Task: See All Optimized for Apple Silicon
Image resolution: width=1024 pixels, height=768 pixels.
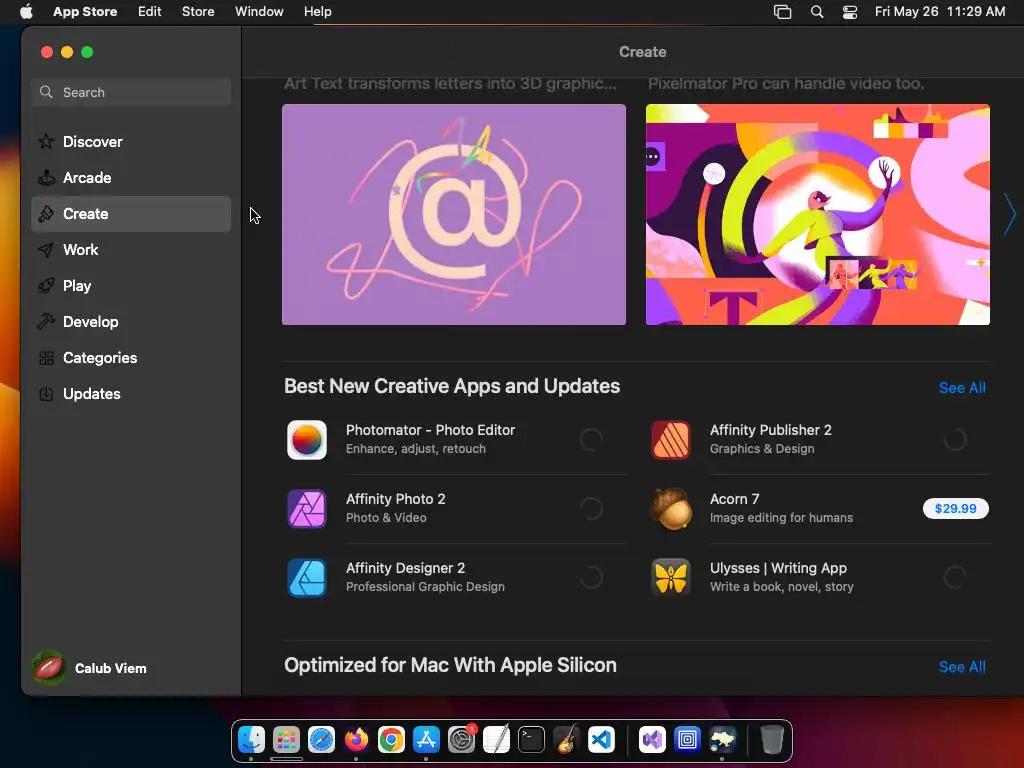Action: tap(962, 667)
